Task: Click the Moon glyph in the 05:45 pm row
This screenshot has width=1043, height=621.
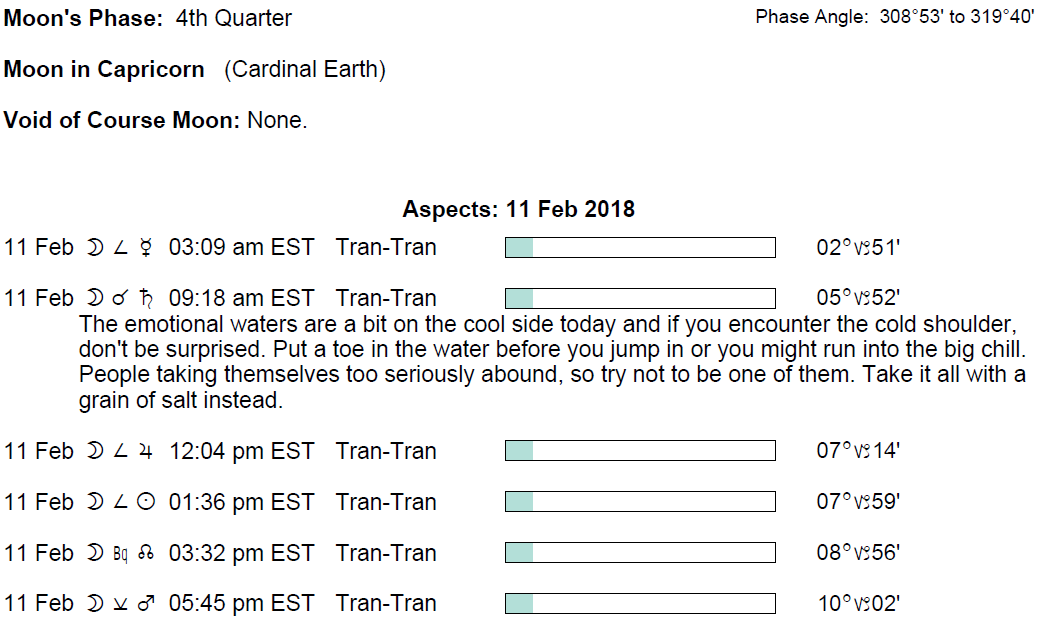Action: [x=94, y=604]
